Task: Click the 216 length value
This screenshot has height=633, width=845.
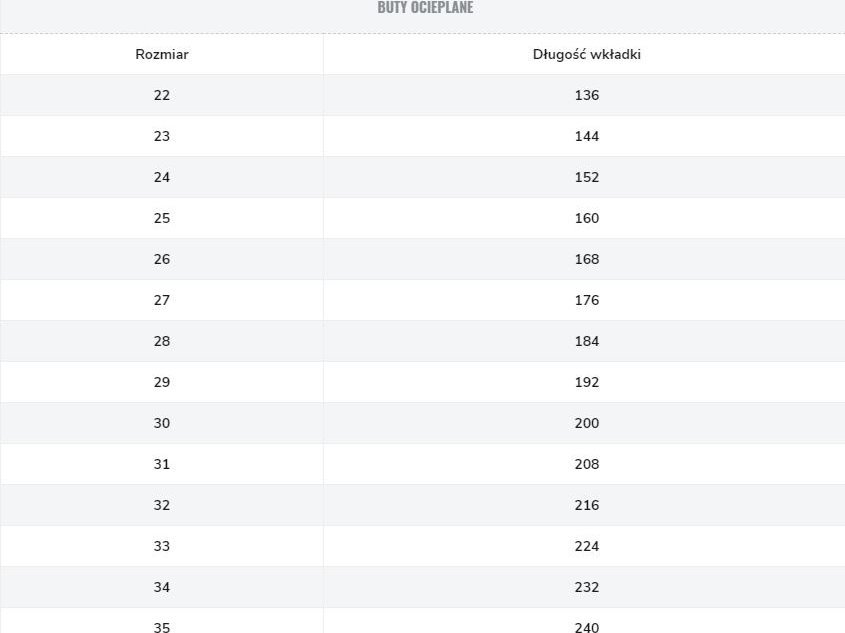Action: click(586, 505)
